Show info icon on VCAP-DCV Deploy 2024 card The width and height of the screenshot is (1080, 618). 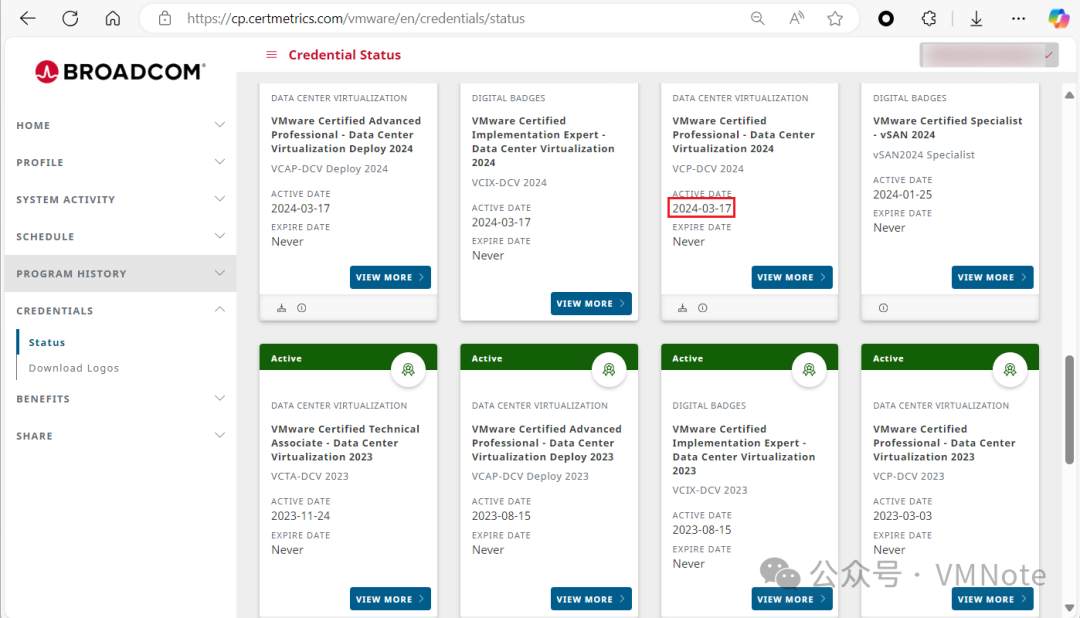[x=302, y=308]
